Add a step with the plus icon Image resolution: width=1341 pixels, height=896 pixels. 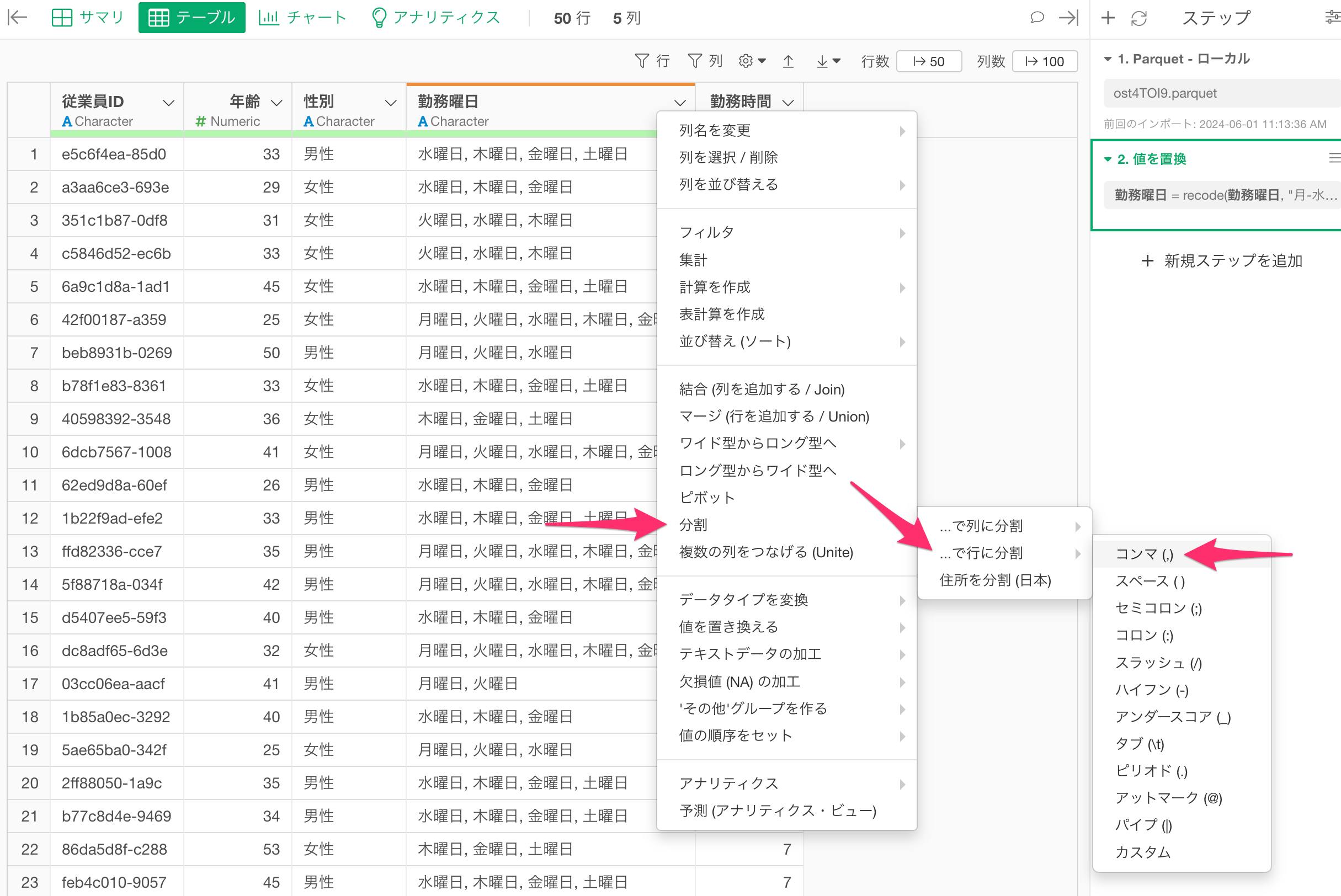tap(1108, 18)
